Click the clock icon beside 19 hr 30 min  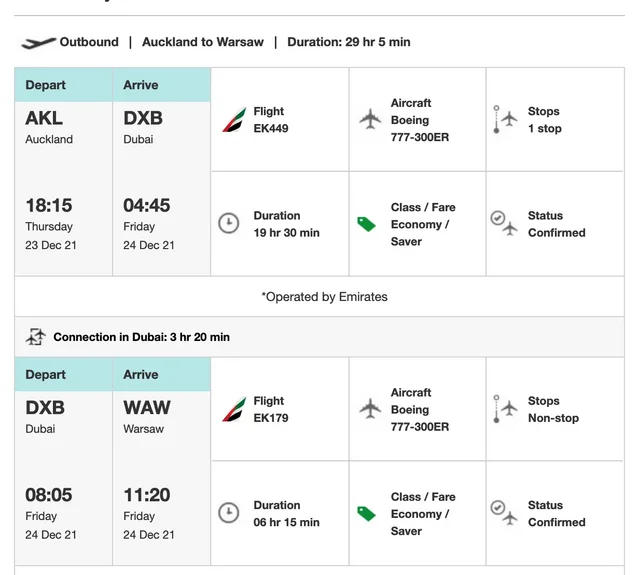click(229, 223)
